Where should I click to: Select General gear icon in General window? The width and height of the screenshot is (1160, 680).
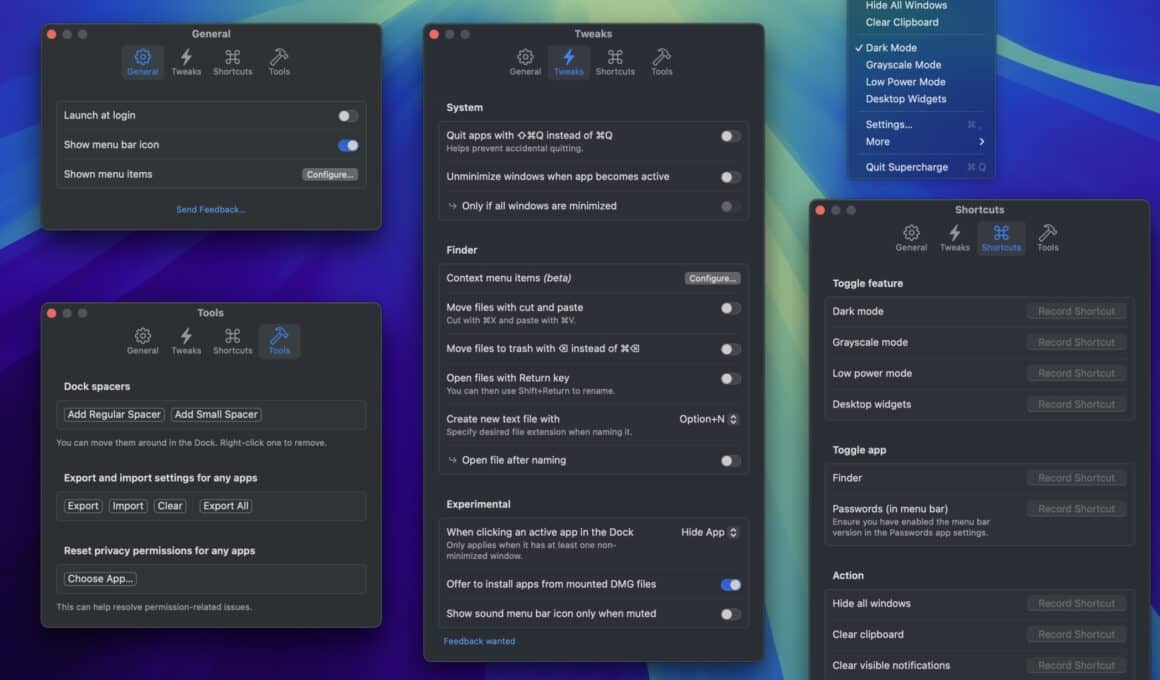point(143,62)
